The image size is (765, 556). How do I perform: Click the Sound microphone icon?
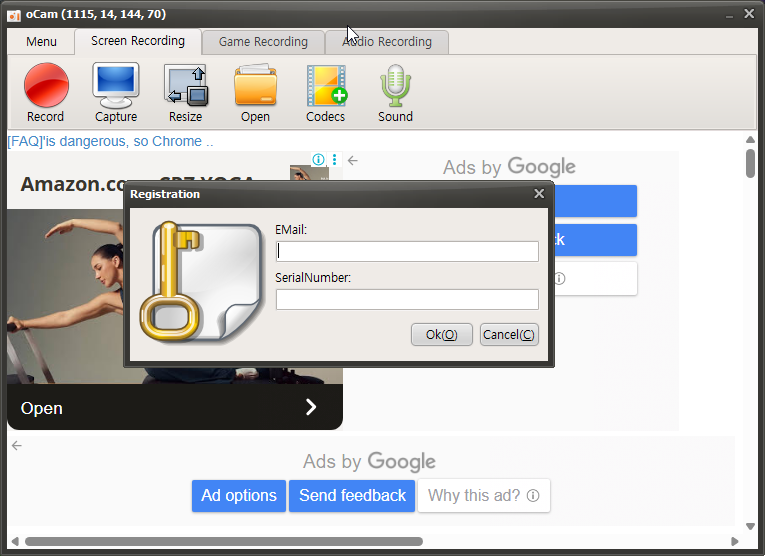395,85
